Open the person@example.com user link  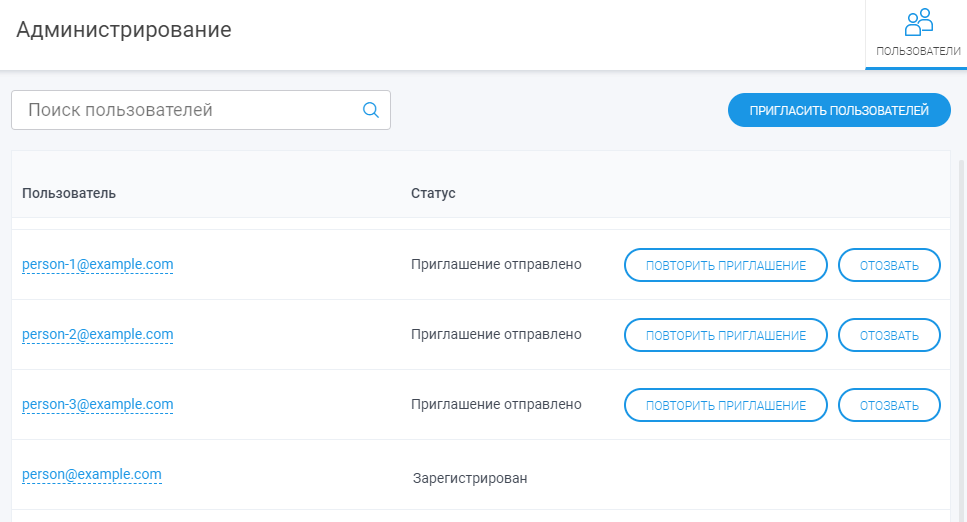click(x=92, y=474)
